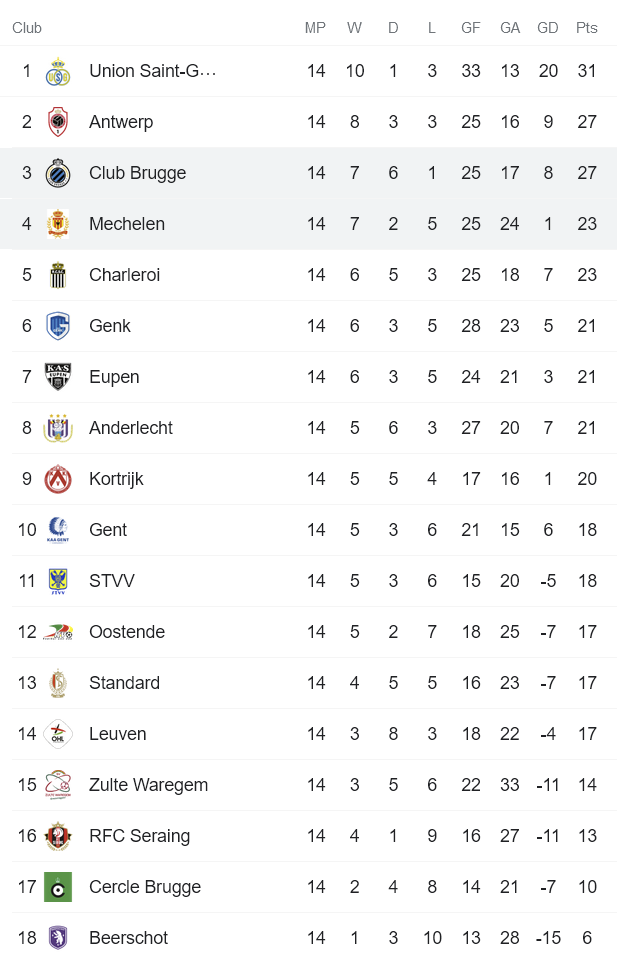This screenshot has height=978, width=617.
Task: Click the Pts column header
Action: pyautogui.click(x=587, y=28)
